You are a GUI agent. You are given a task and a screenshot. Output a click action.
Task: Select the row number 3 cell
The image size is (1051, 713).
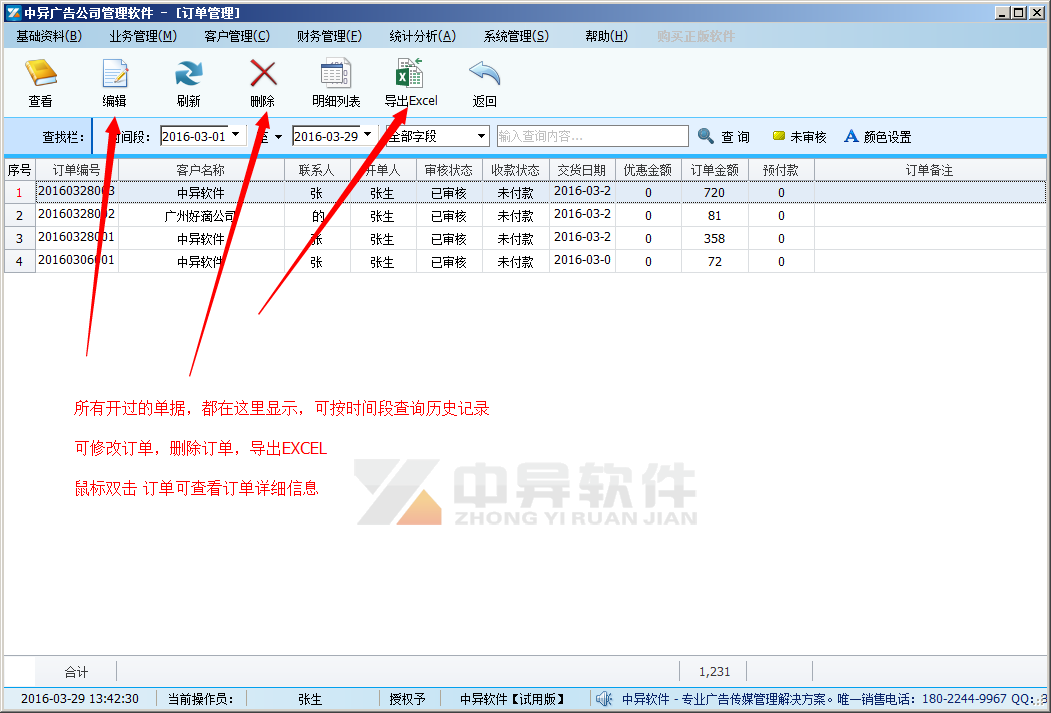[19, 239]
